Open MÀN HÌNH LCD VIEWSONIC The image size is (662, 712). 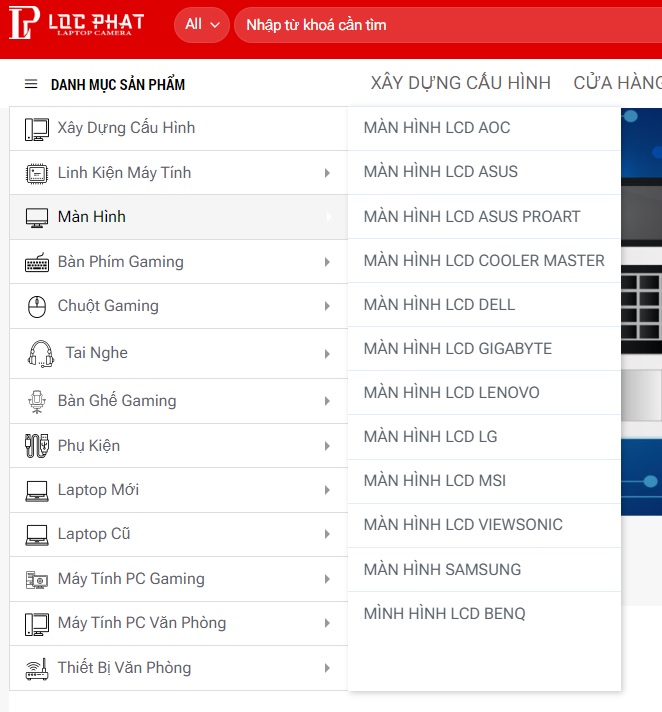(484, 525)
